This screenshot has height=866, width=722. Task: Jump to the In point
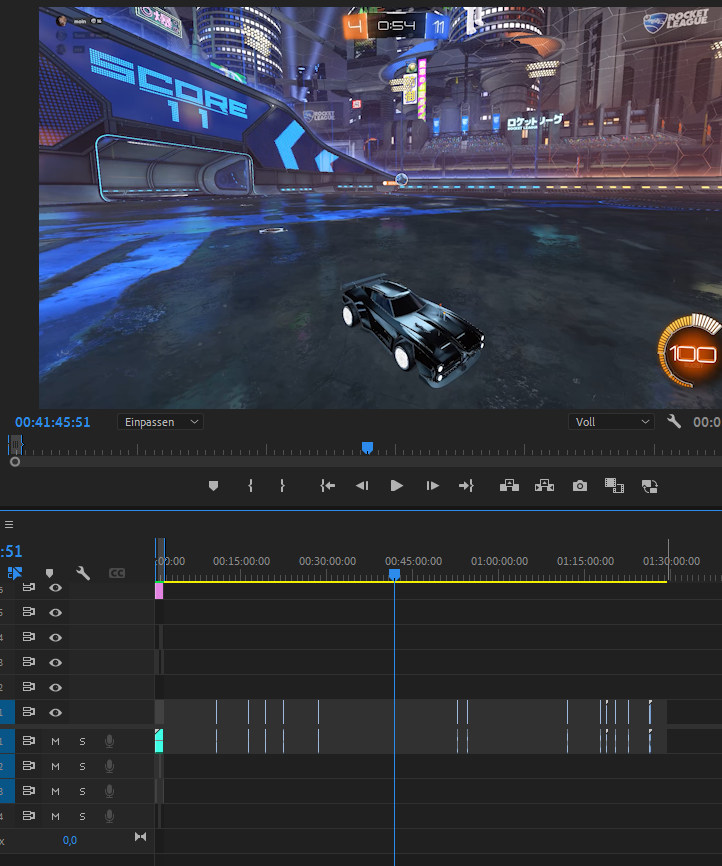pos(327,486)
